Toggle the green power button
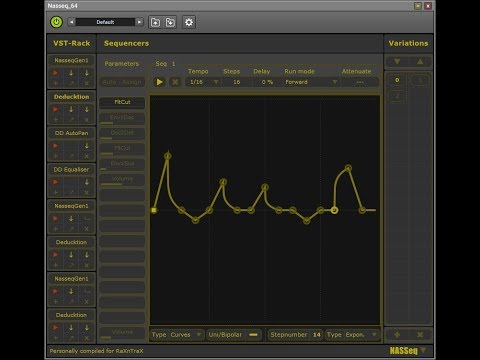Viewport: 480px width, 360px height. click(56, 22)
